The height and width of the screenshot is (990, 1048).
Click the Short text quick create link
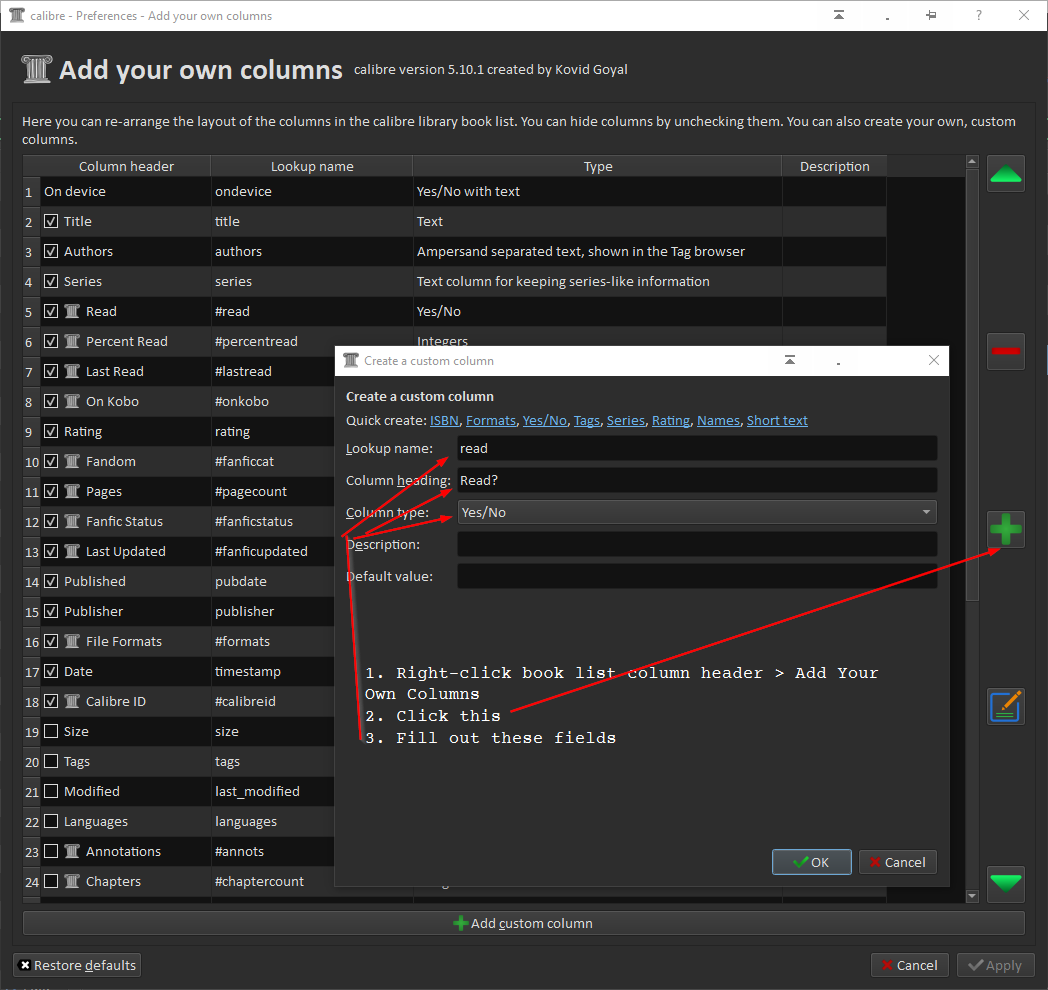tap(777, 420)
